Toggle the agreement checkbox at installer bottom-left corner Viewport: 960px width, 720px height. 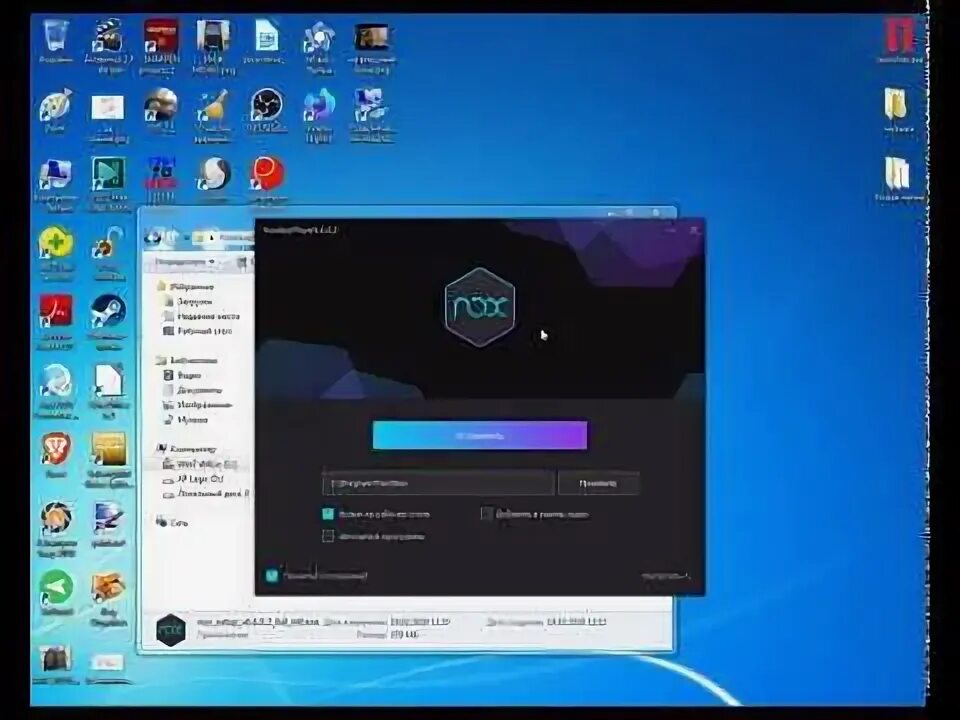(271, 575)
